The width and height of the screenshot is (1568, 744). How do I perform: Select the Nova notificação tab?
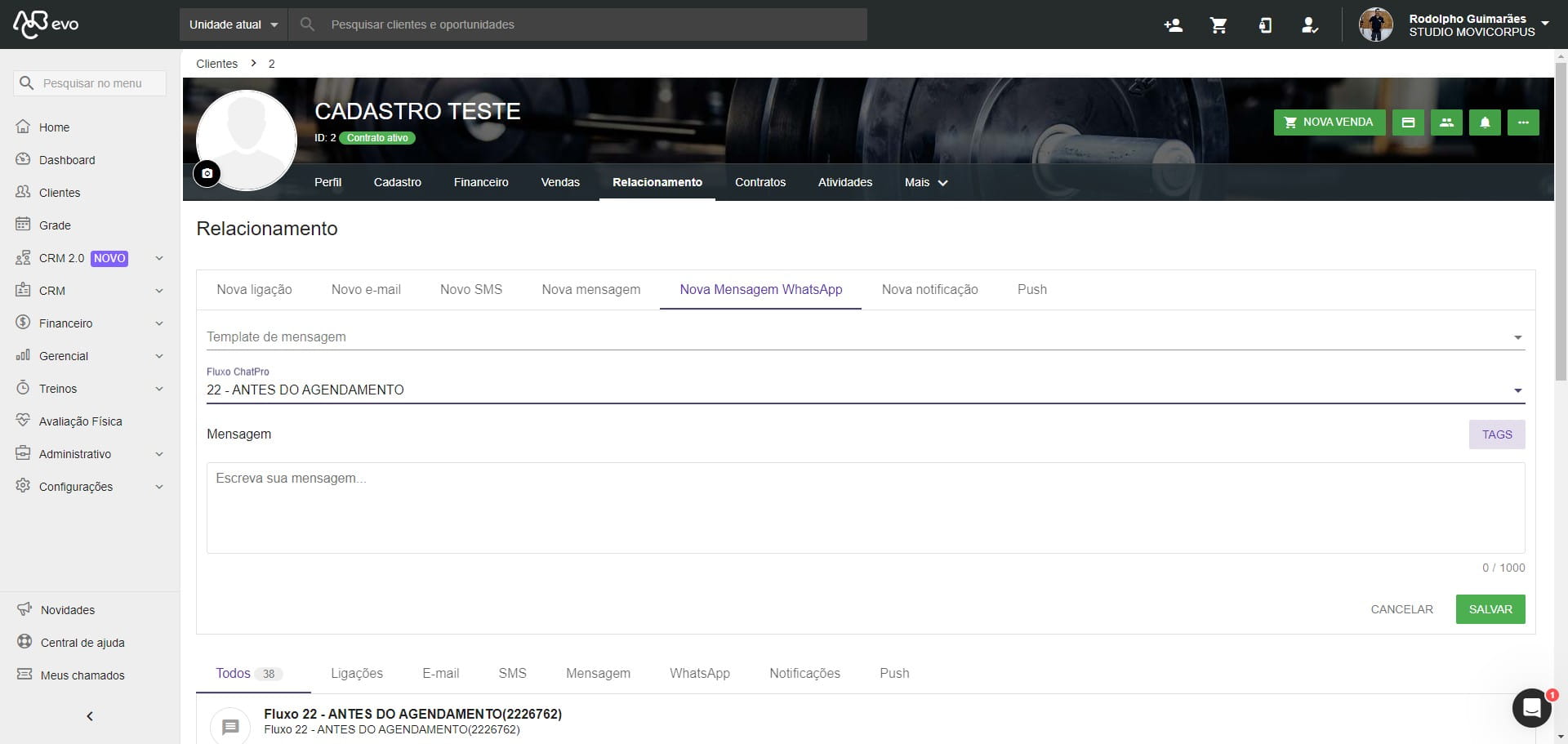pyautogui.click(x=930, y=290)
